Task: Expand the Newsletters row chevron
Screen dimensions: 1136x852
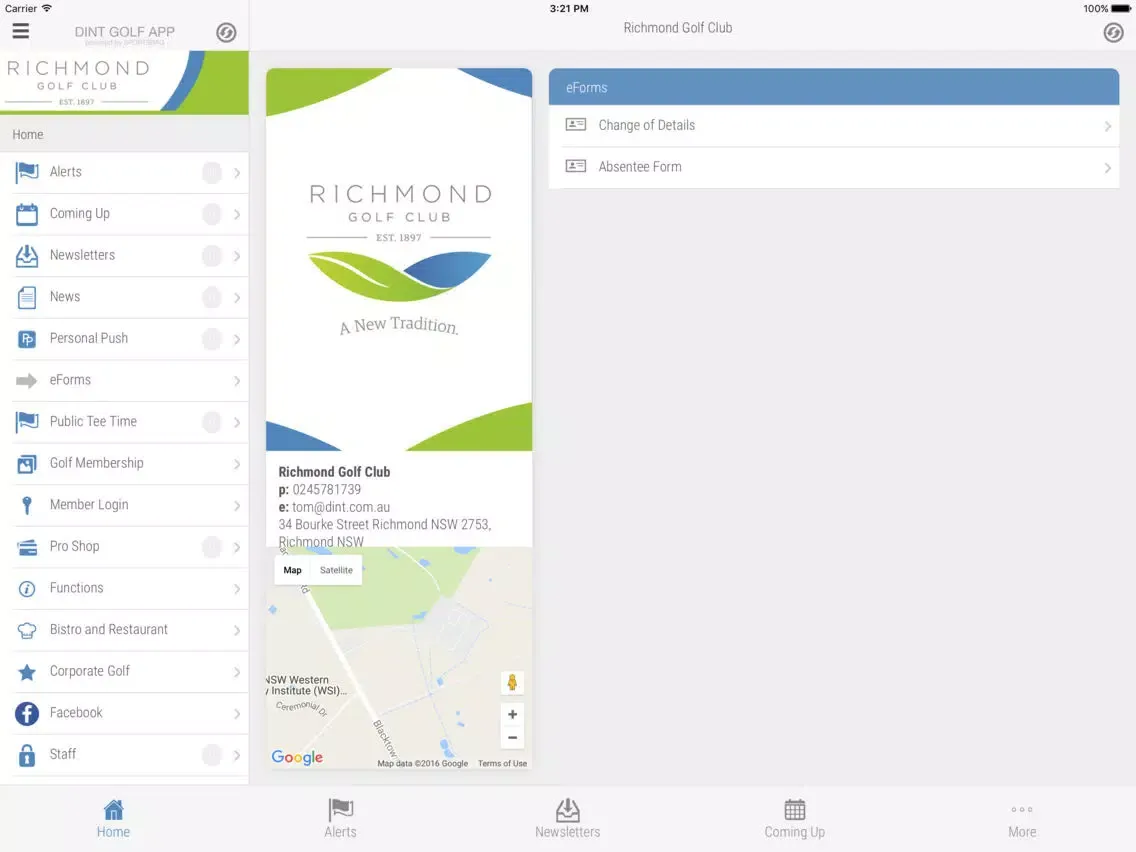Action: [x=237, y=256]
